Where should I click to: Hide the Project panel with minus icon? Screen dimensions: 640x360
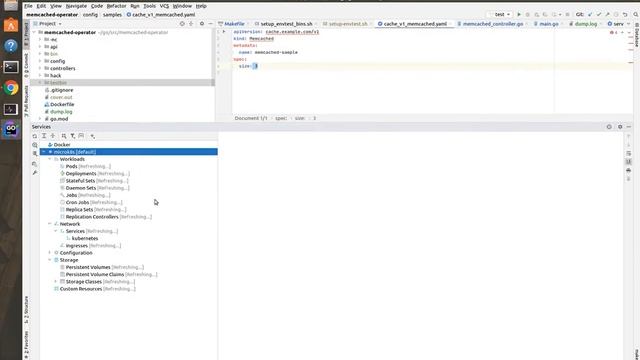click(x=211, y=24)
